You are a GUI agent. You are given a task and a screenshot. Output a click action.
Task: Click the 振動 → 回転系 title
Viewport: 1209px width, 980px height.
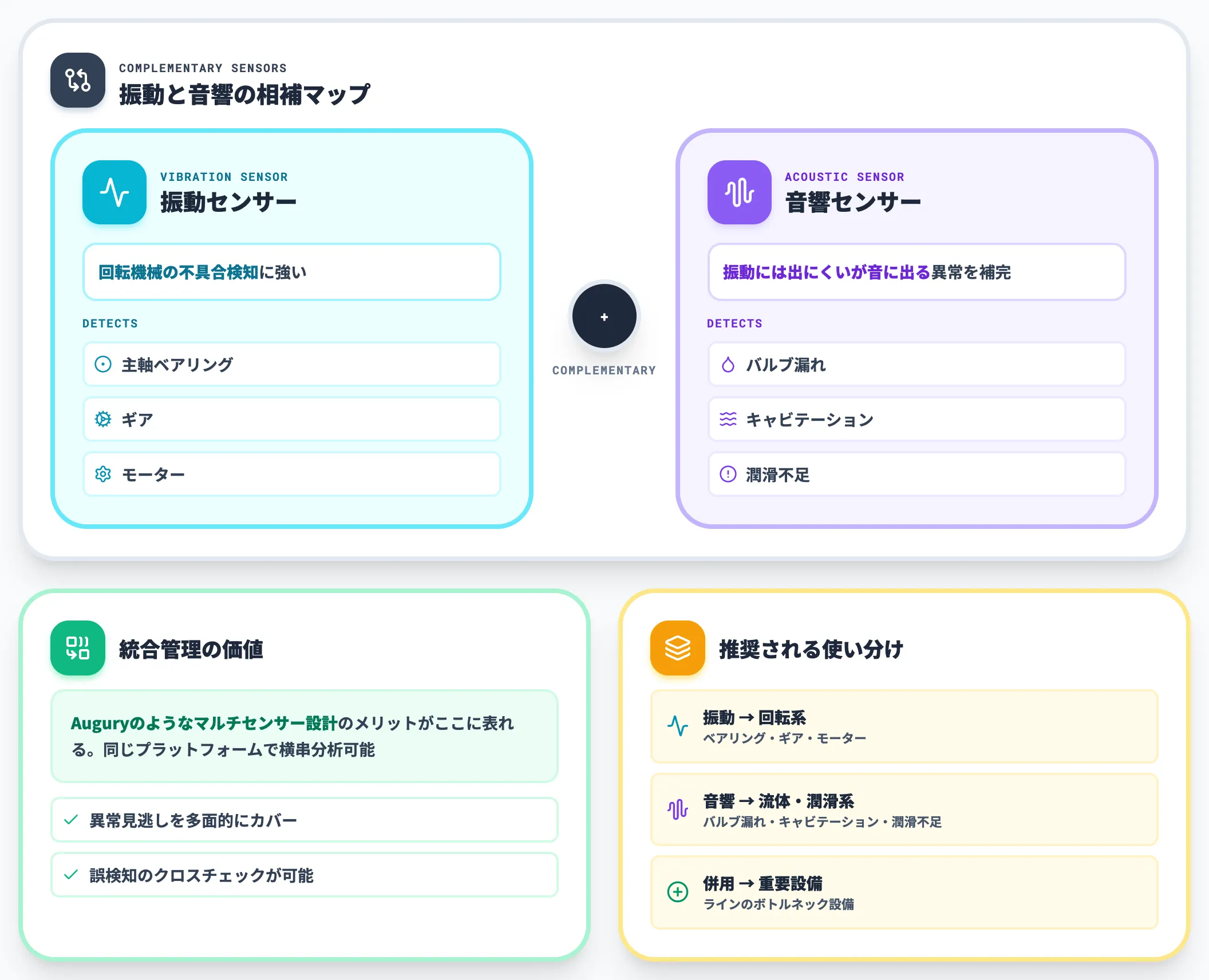click(754, 717)
